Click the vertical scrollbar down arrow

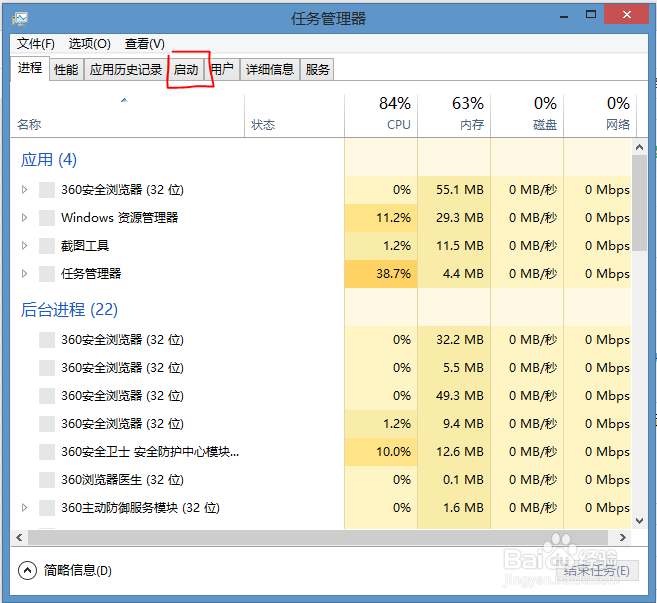pos(639,521)
